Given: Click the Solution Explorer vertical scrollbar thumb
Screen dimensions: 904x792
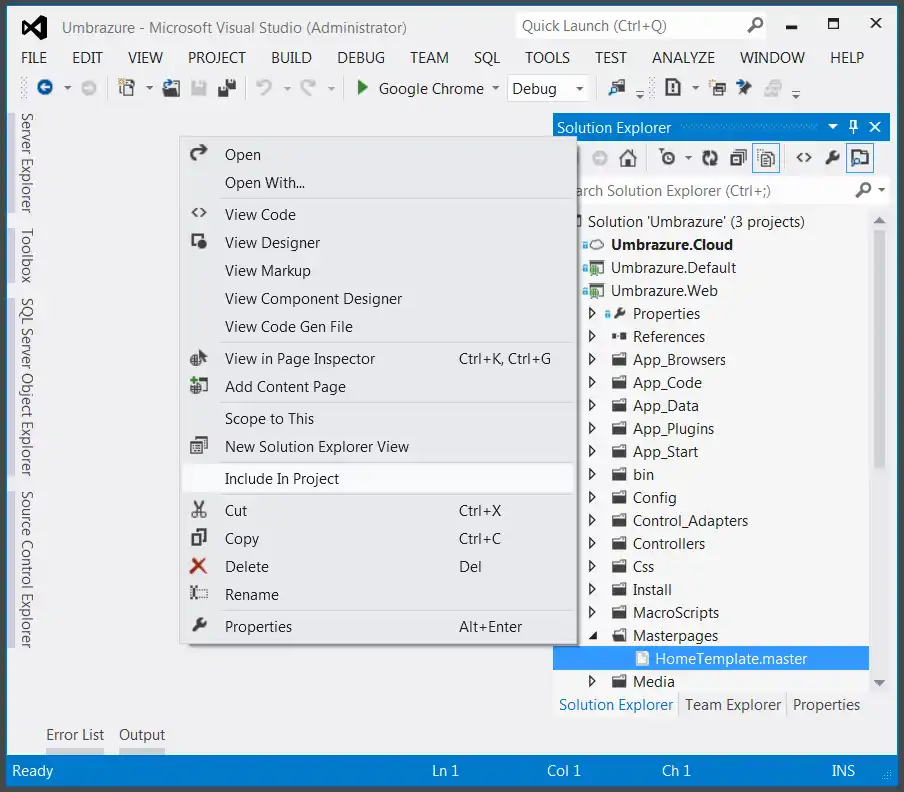Looking at the screenshot, I should (879, 349).
